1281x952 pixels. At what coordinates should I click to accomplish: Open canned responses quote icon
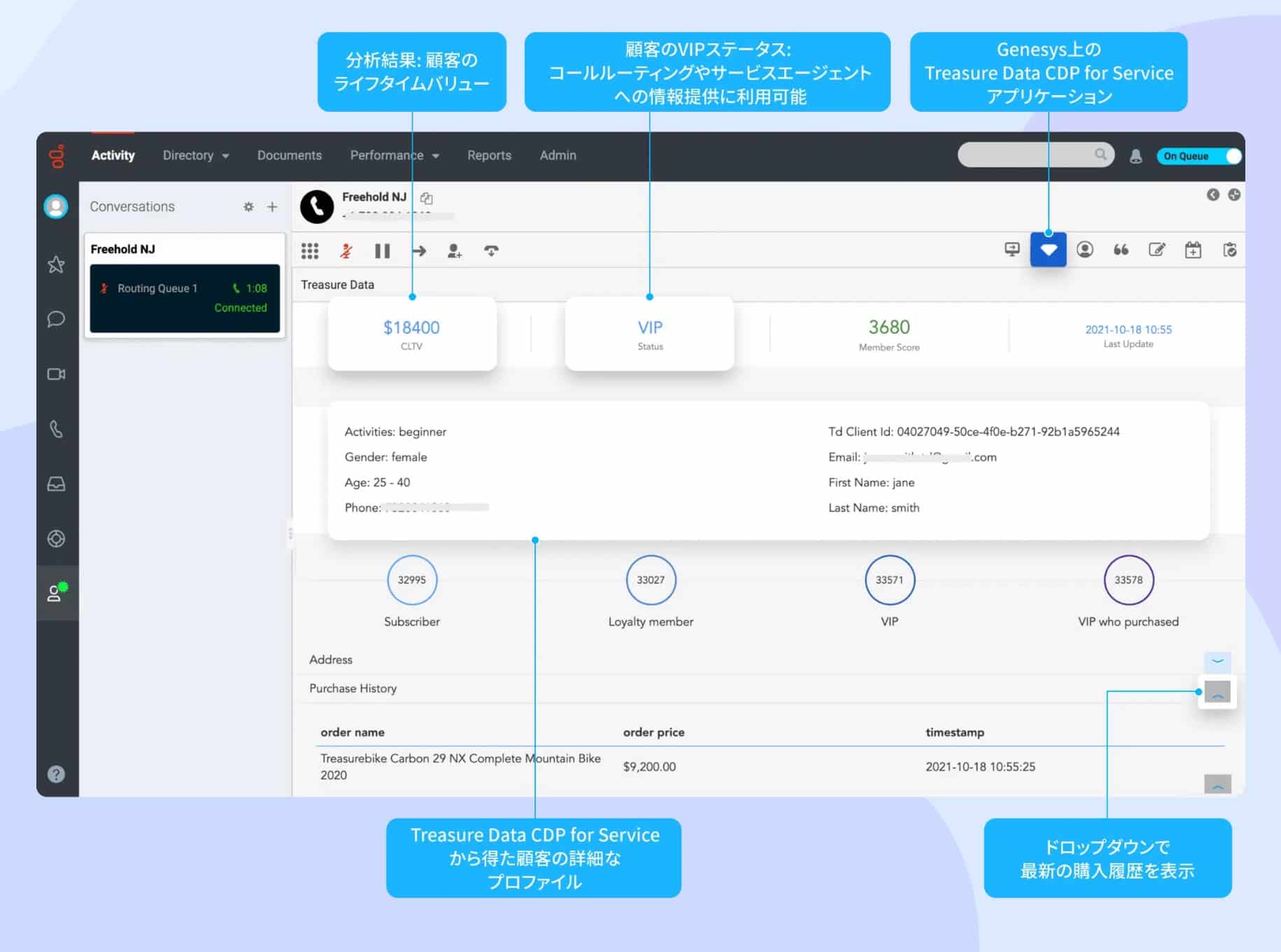pos(1121,250)
